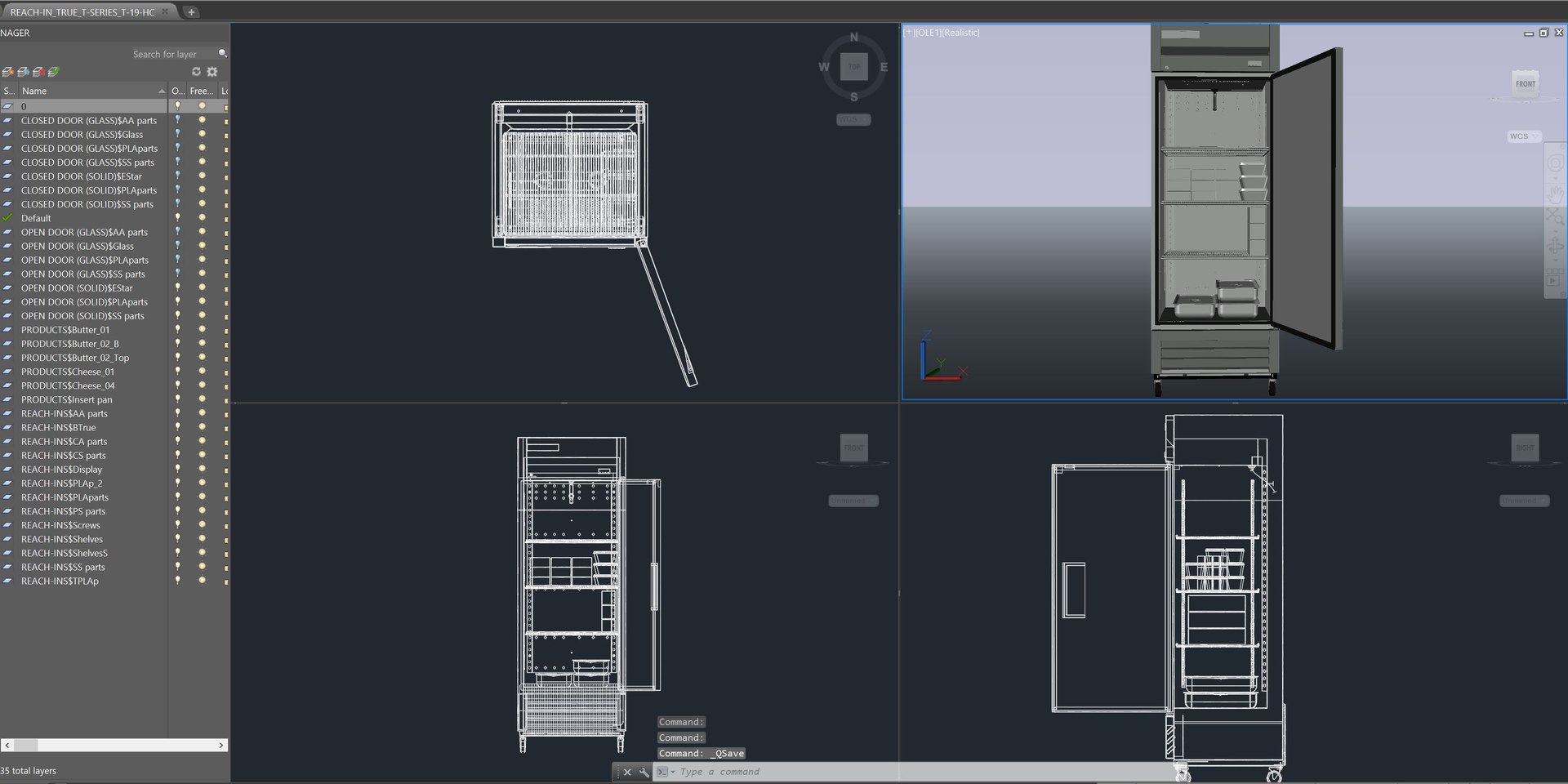The image size is (1568, 784).
Task: Toggle On lightbulb for layer 0
Action: (177, 106)
